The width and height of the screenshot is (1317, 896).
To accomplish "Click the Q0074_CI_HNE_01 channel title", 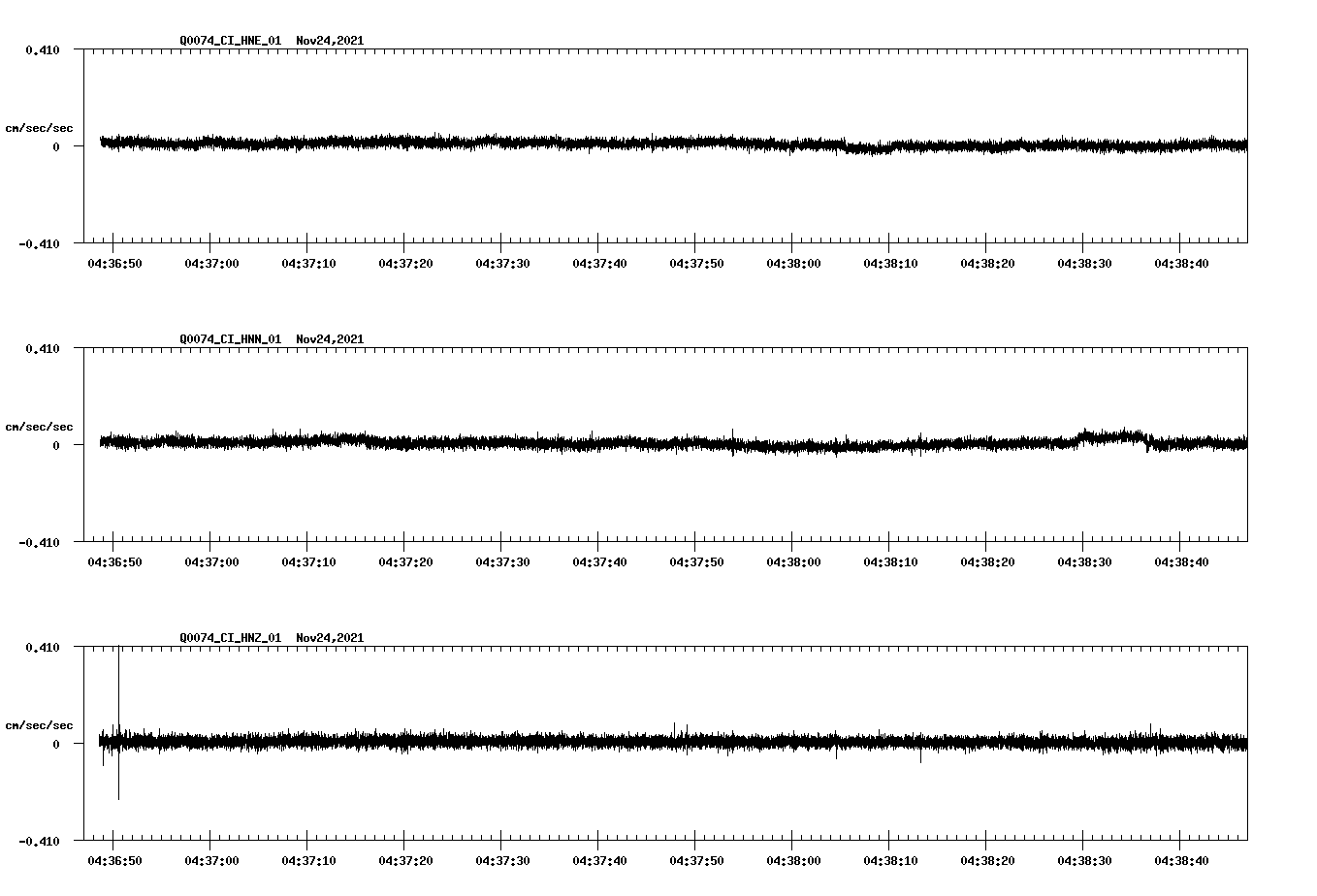I will pos(231,41).
